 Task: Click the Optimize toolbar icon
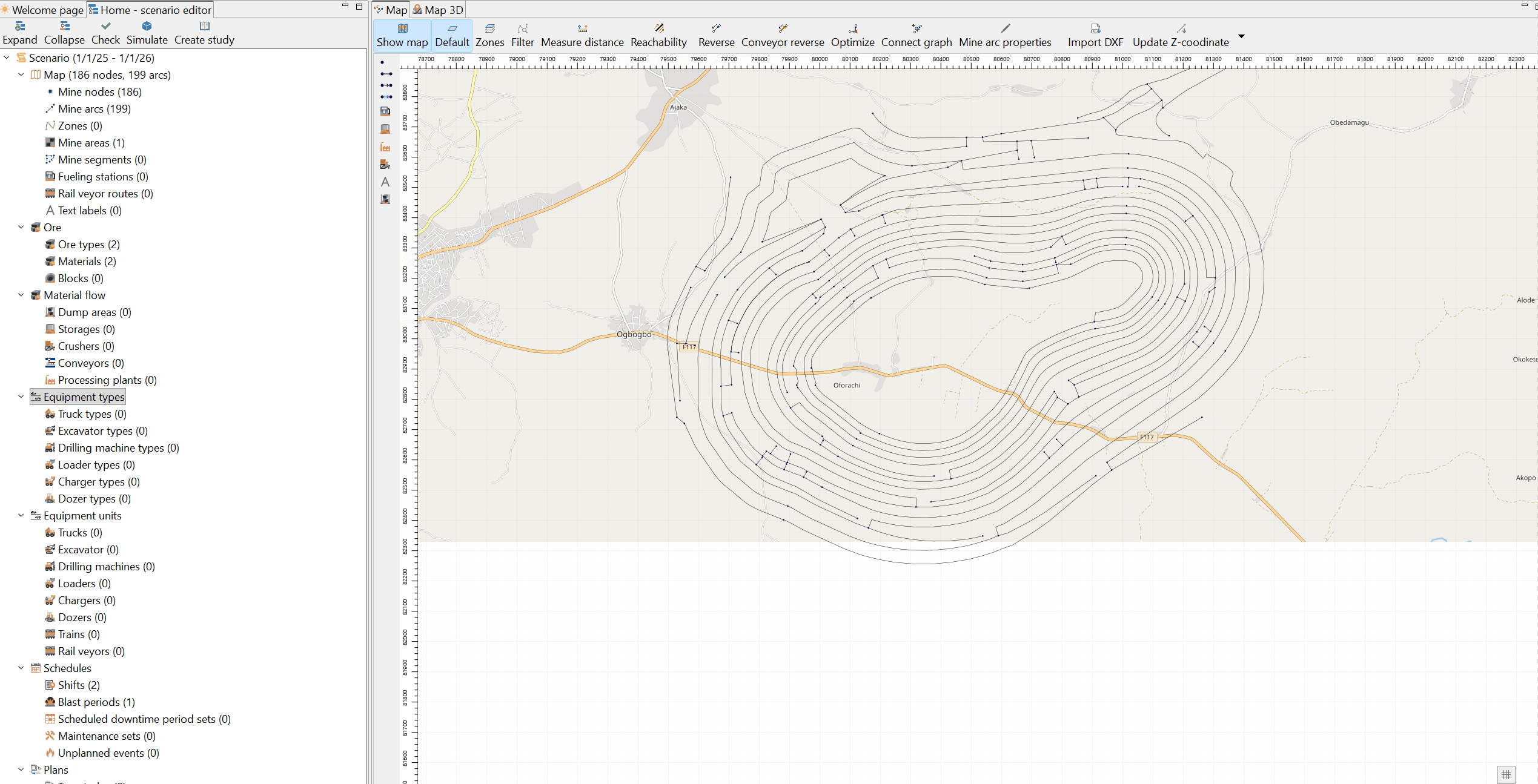coord(852,35)
